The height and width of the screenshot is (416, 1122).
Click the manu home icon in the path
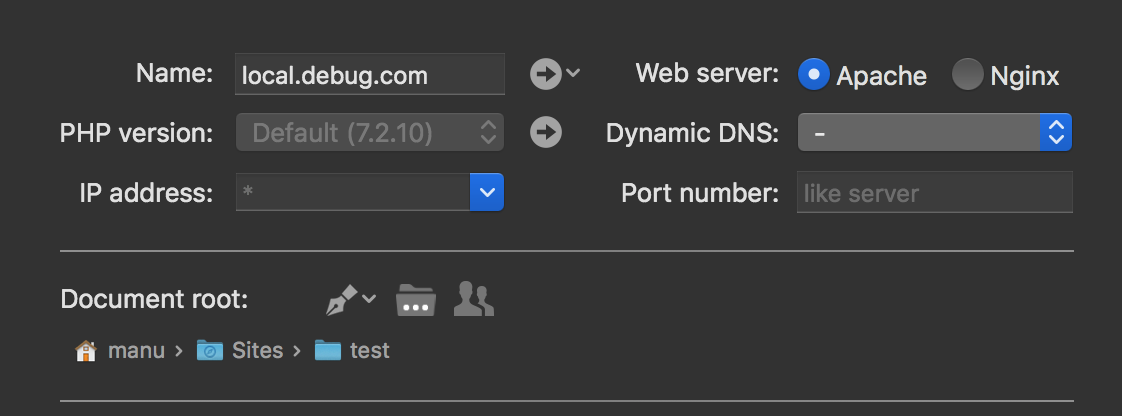coord(86,351)
